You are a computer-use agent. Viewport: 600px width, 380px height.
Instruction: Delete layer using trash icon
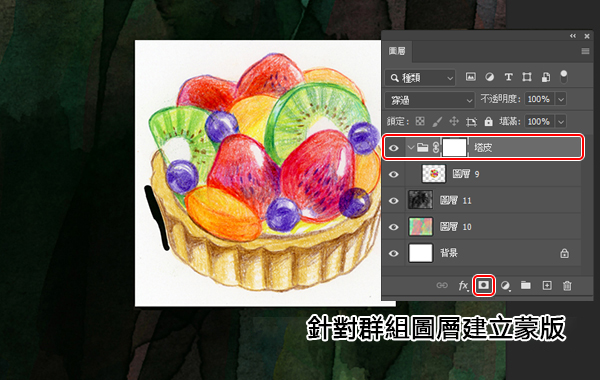coord(567,285)
